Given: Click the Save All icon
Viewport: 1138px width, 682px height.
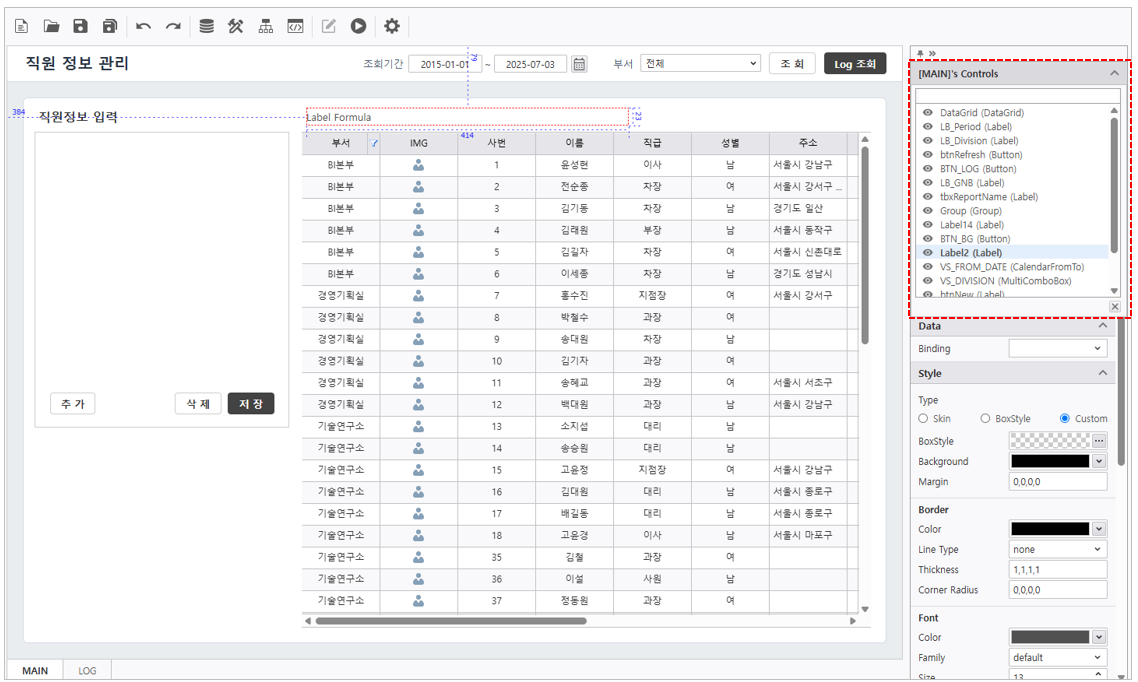Looking at the screenshot, I should (110, 27).
